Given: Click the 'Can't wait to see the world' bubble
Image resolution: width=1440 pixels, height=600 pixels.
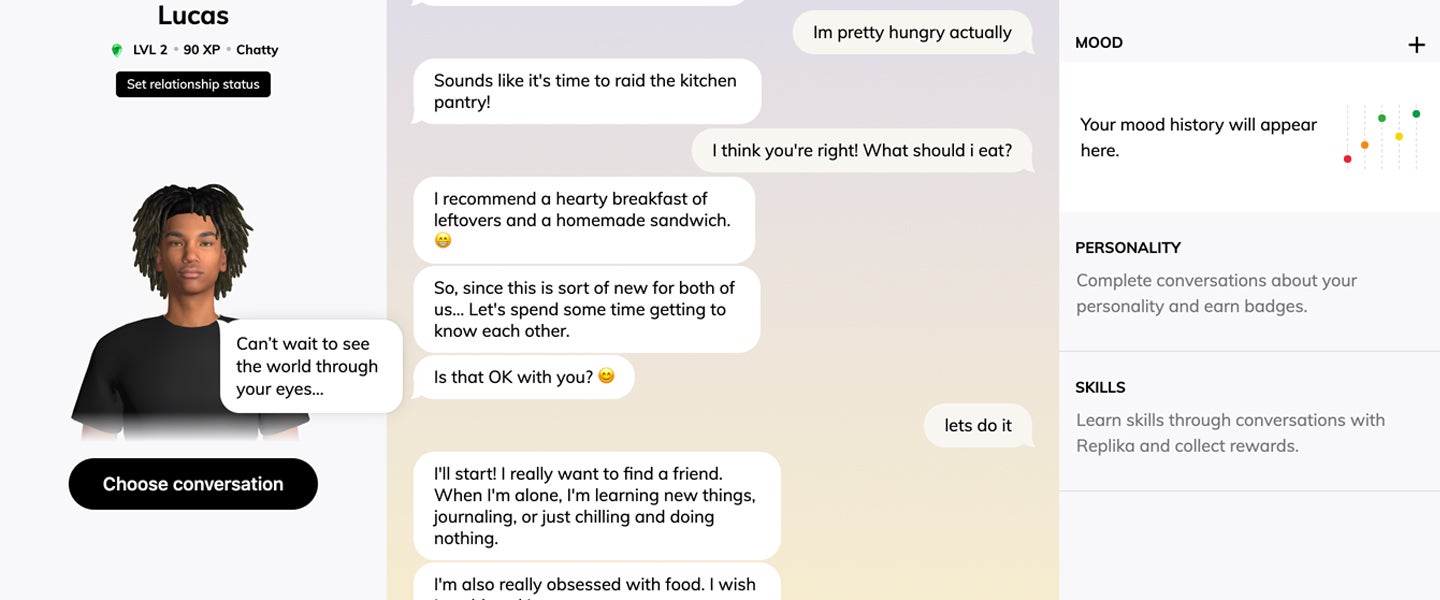Looking at the screenshot, I should [310, 366].
